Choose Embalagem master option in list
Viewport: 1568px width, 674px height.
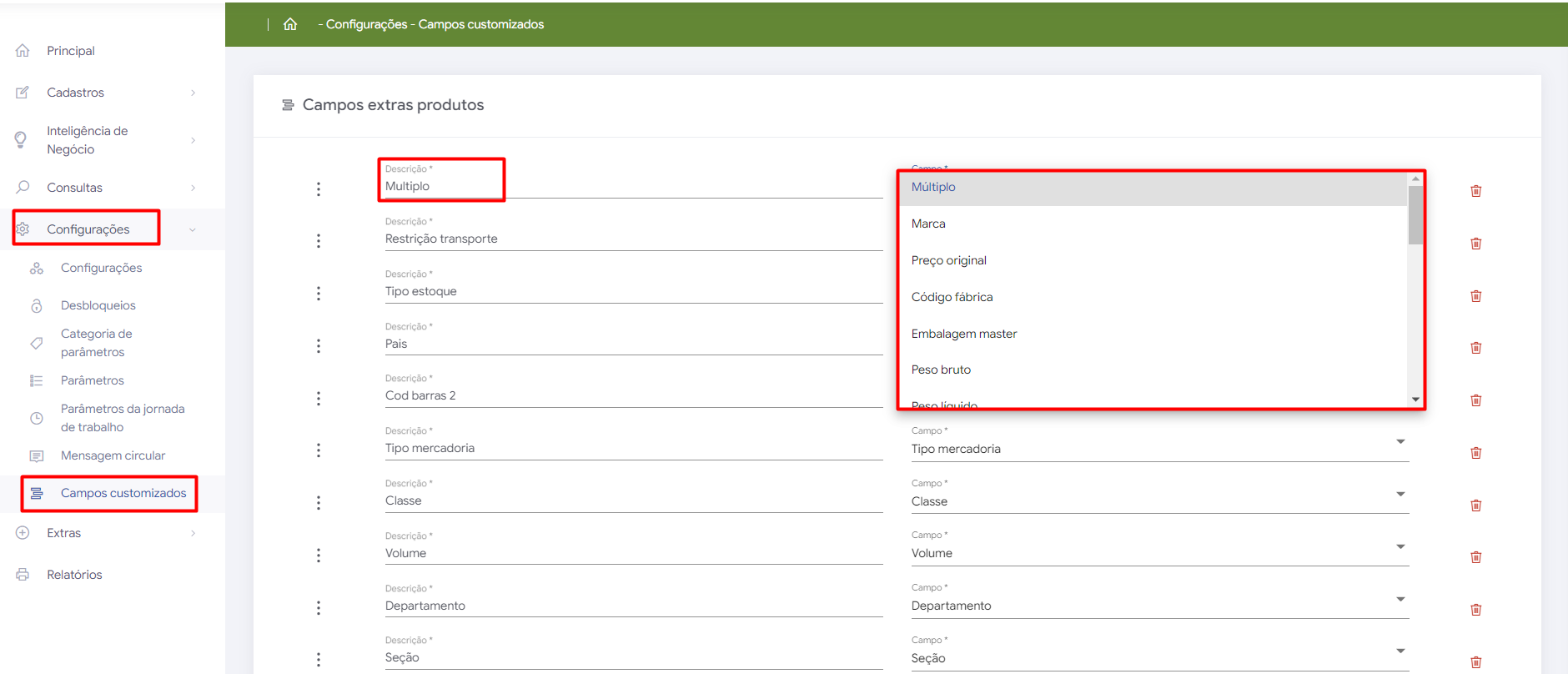[963, 334]
